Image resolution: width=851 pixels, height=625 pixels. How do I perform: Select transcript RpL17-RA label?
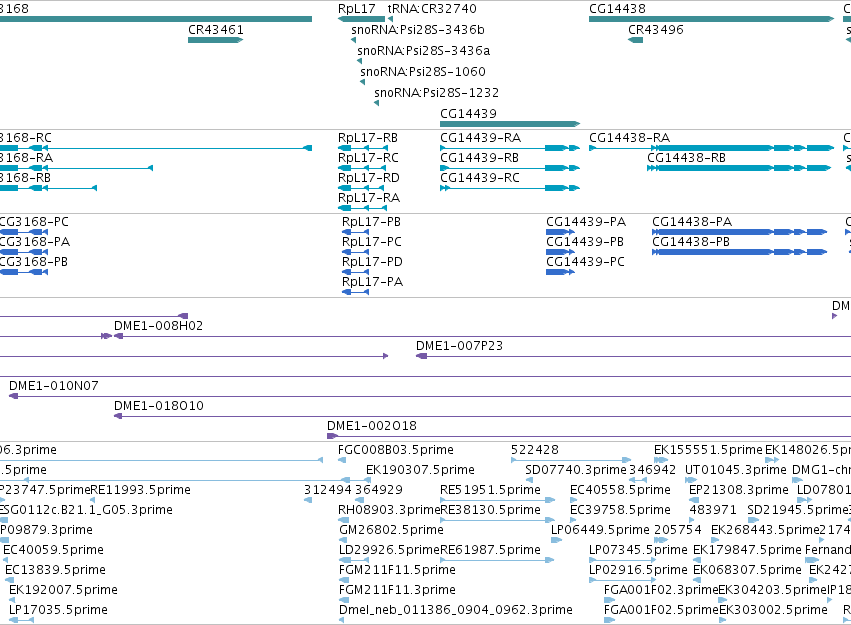tap(369, 198)
